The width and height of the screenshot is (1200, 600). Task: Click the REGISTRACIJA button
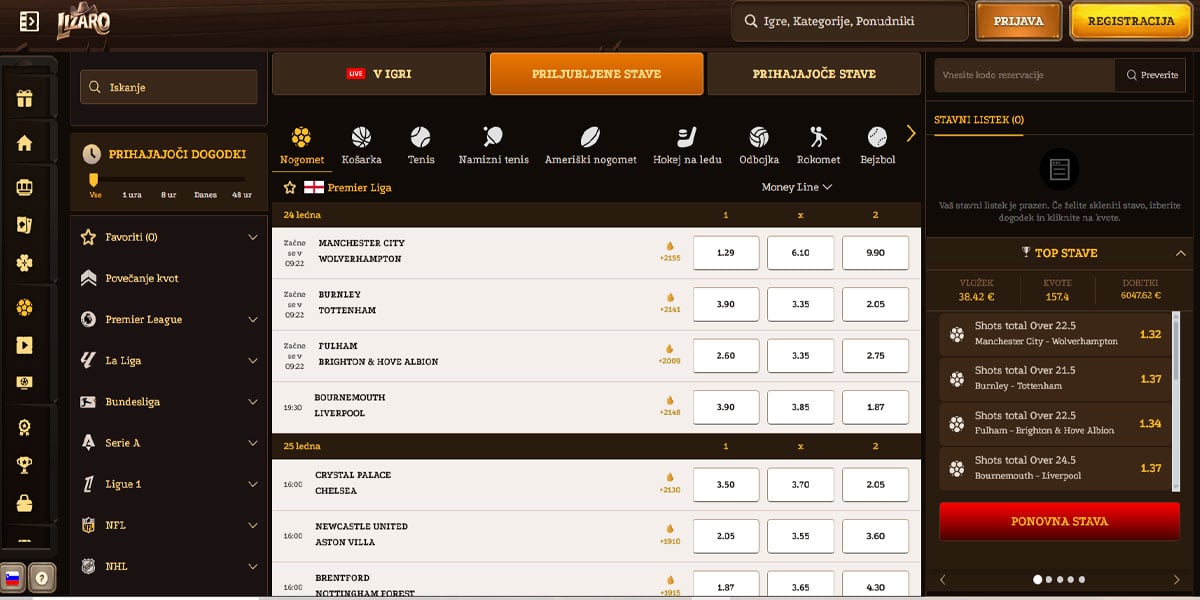click(1130, 21)
